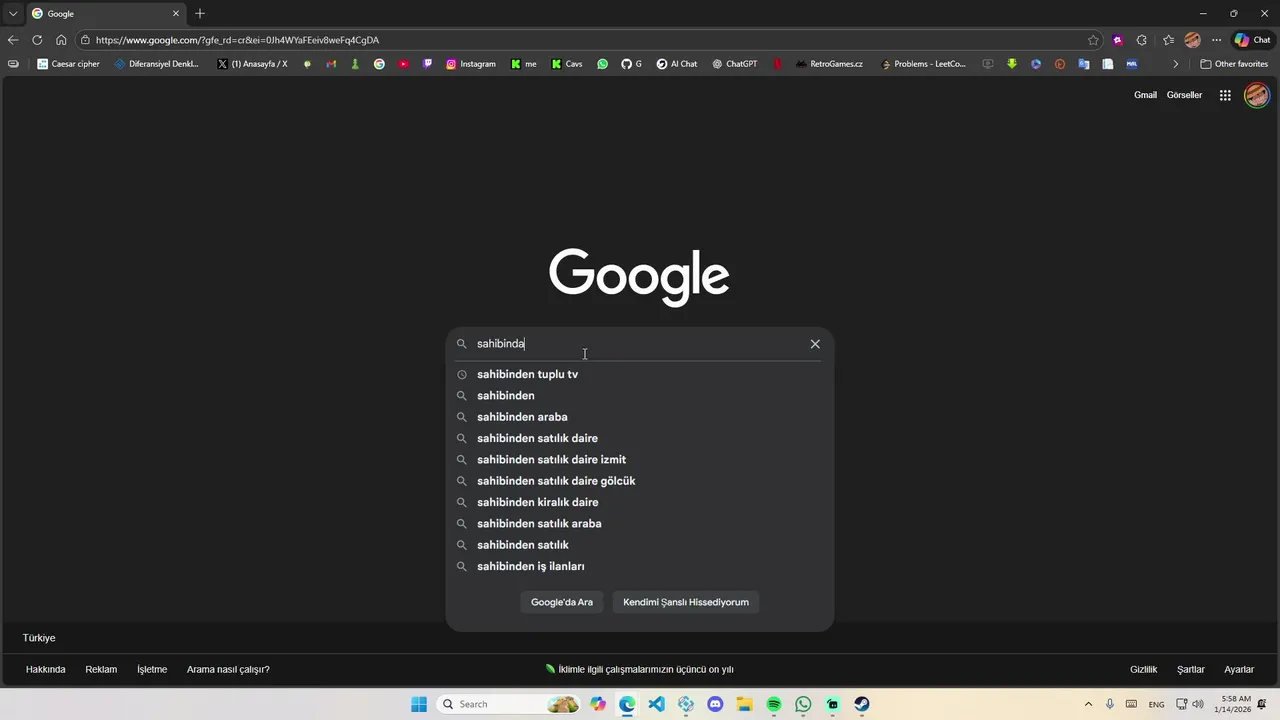Open the Ayarlar footer menu
The width and height of the screenshot is (1280, 720).
point(1239,670)
